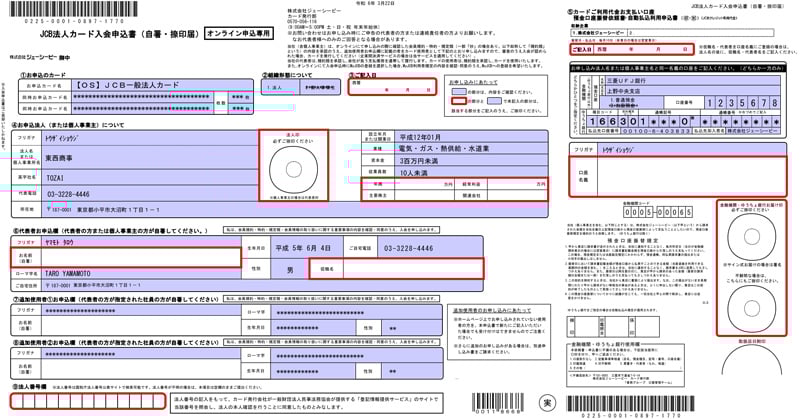
Task: Click the red-outlined swatch in the legend
Action: pyautogui.click(x=459, y=101)
